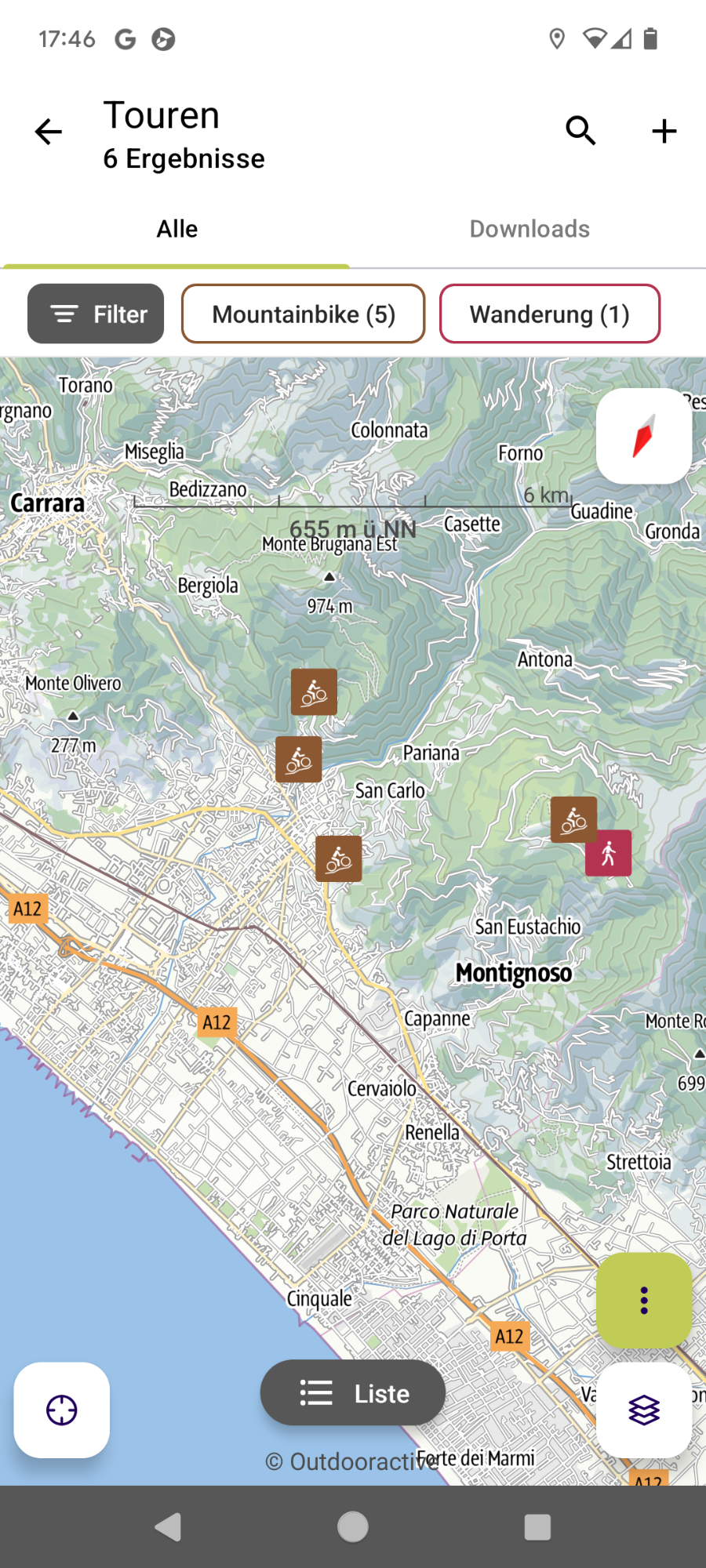706x1568 pixels.
Task: Select the Alle tab
Action: pos(177,229)
